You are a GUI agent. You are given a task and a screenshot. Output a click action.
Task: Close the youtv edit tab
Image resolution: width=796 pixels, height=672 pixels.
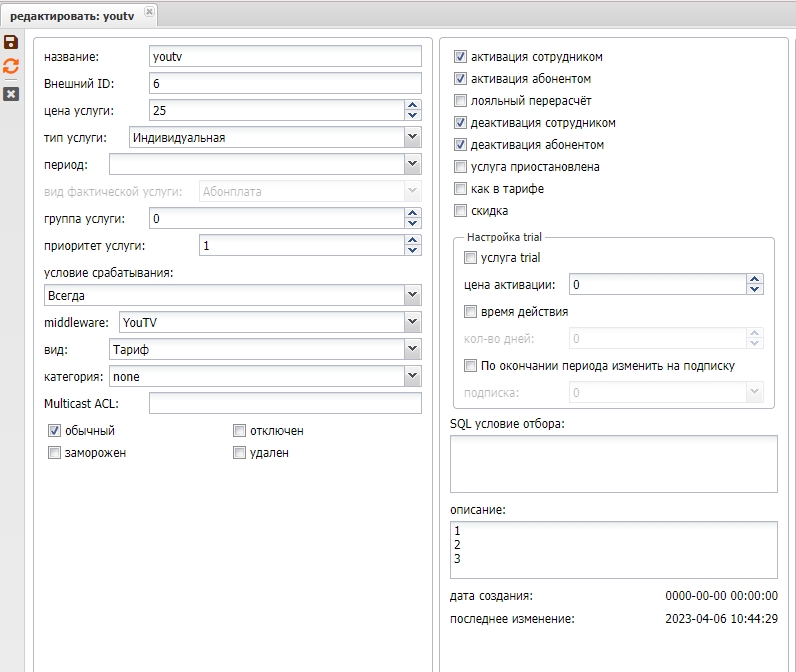tap(149, 12)
